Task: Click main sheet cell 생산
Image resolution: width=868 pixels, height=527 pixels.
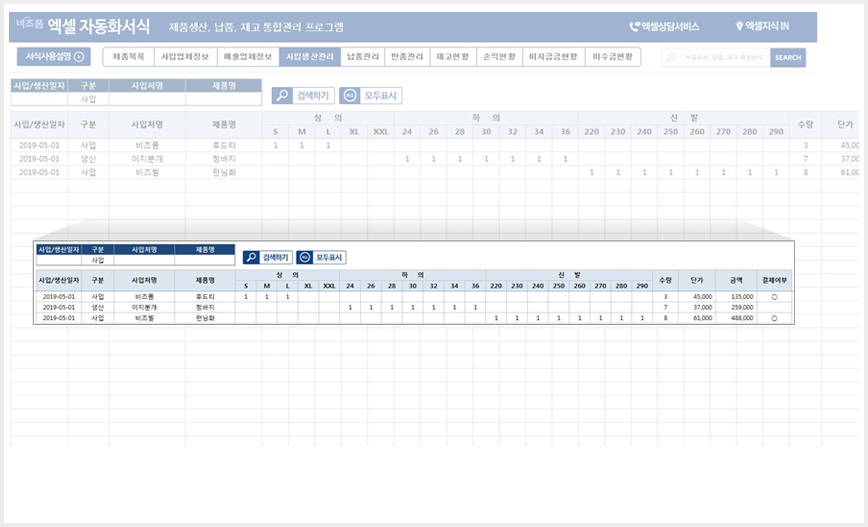Action: (88, 159)
